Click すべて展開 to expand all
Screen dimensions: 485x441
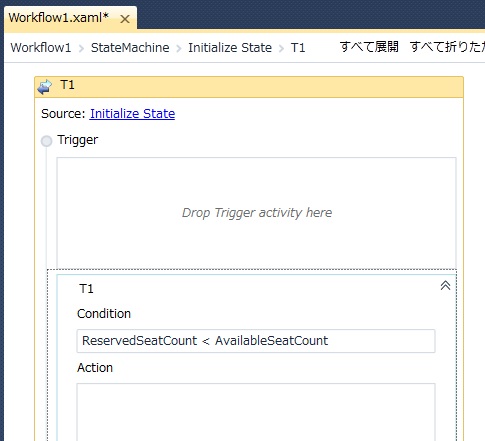(369, 47)
